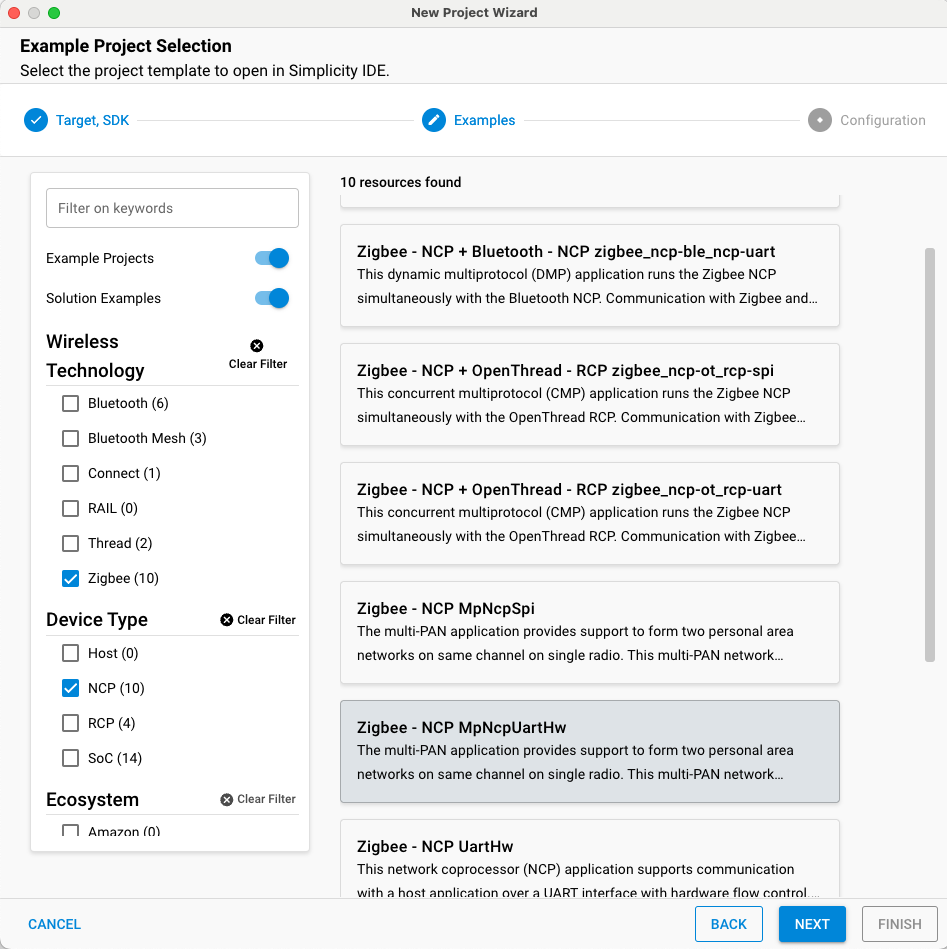The width and height of the screenshot is (947, 949).
Task: Click the Target, SDK checkmark step icon
Action: click(x=36, y=120)
